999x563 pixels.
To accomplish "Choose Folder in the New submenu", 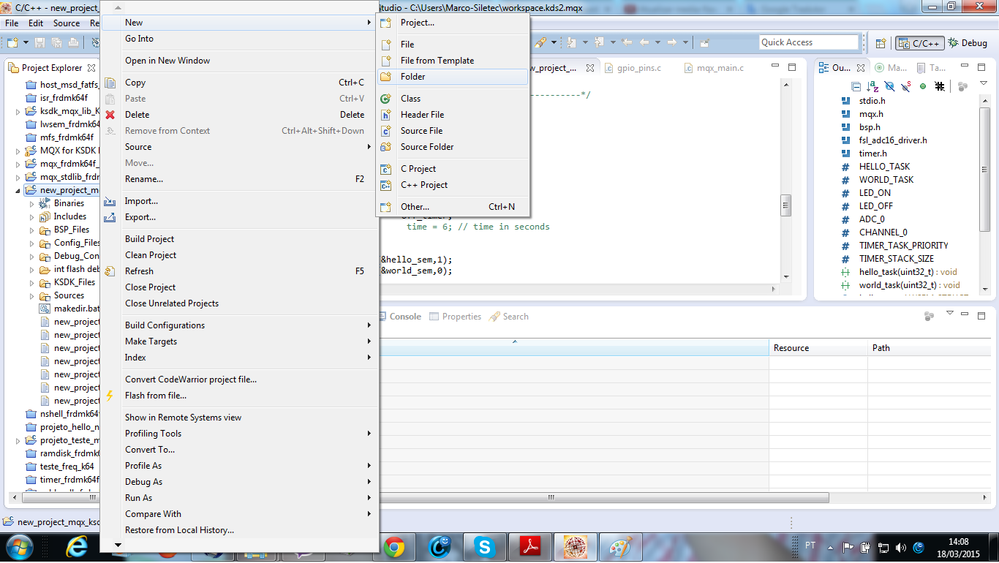I will tap(452, 76).
